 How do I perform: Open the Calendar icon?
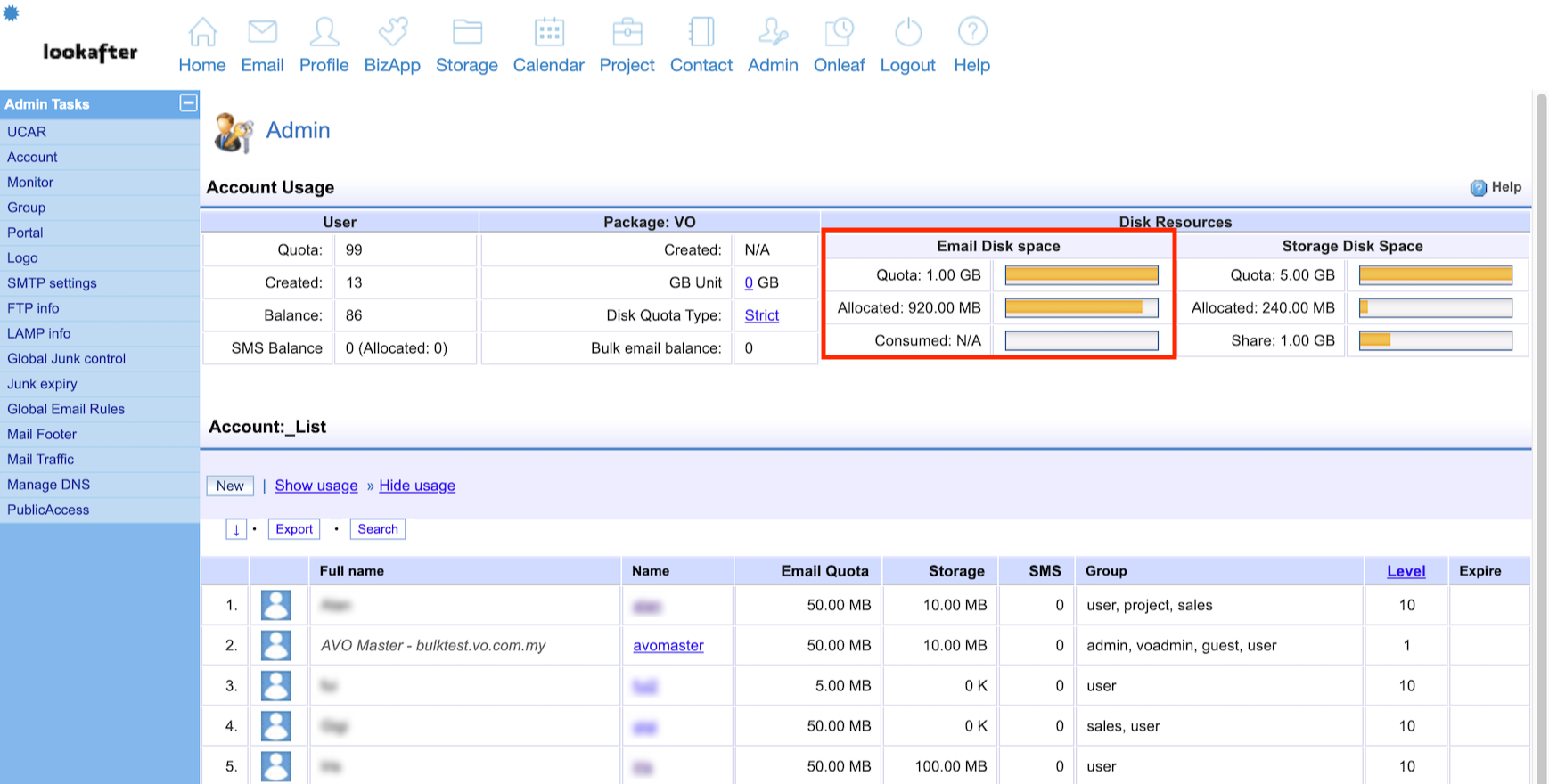point(548,33)
